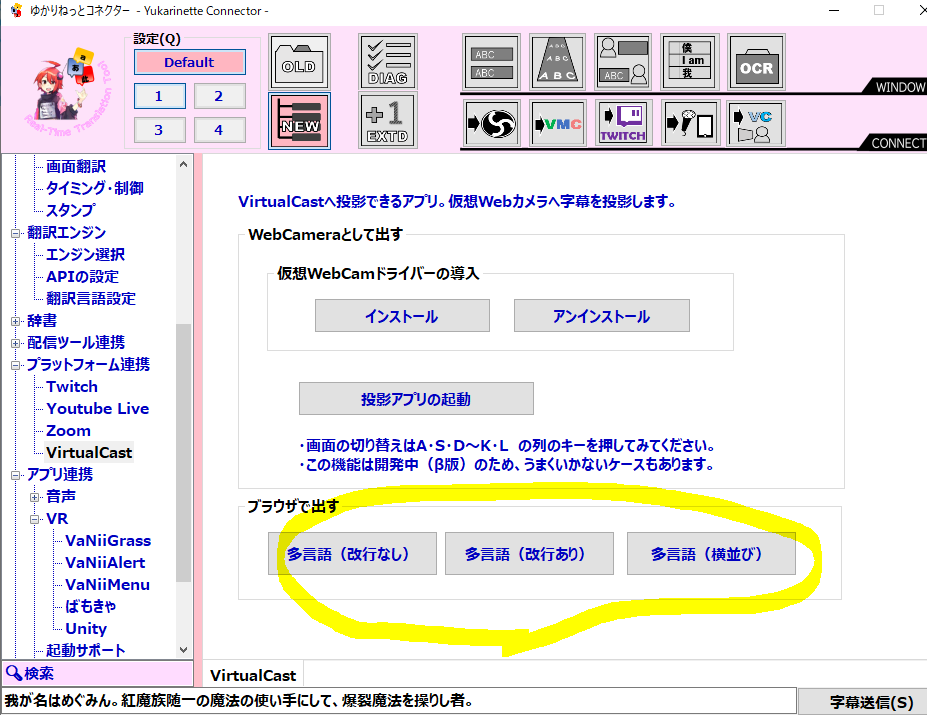The image size is (927, 715).
Task: Connect microphone to mobile device
Action: 691,123
